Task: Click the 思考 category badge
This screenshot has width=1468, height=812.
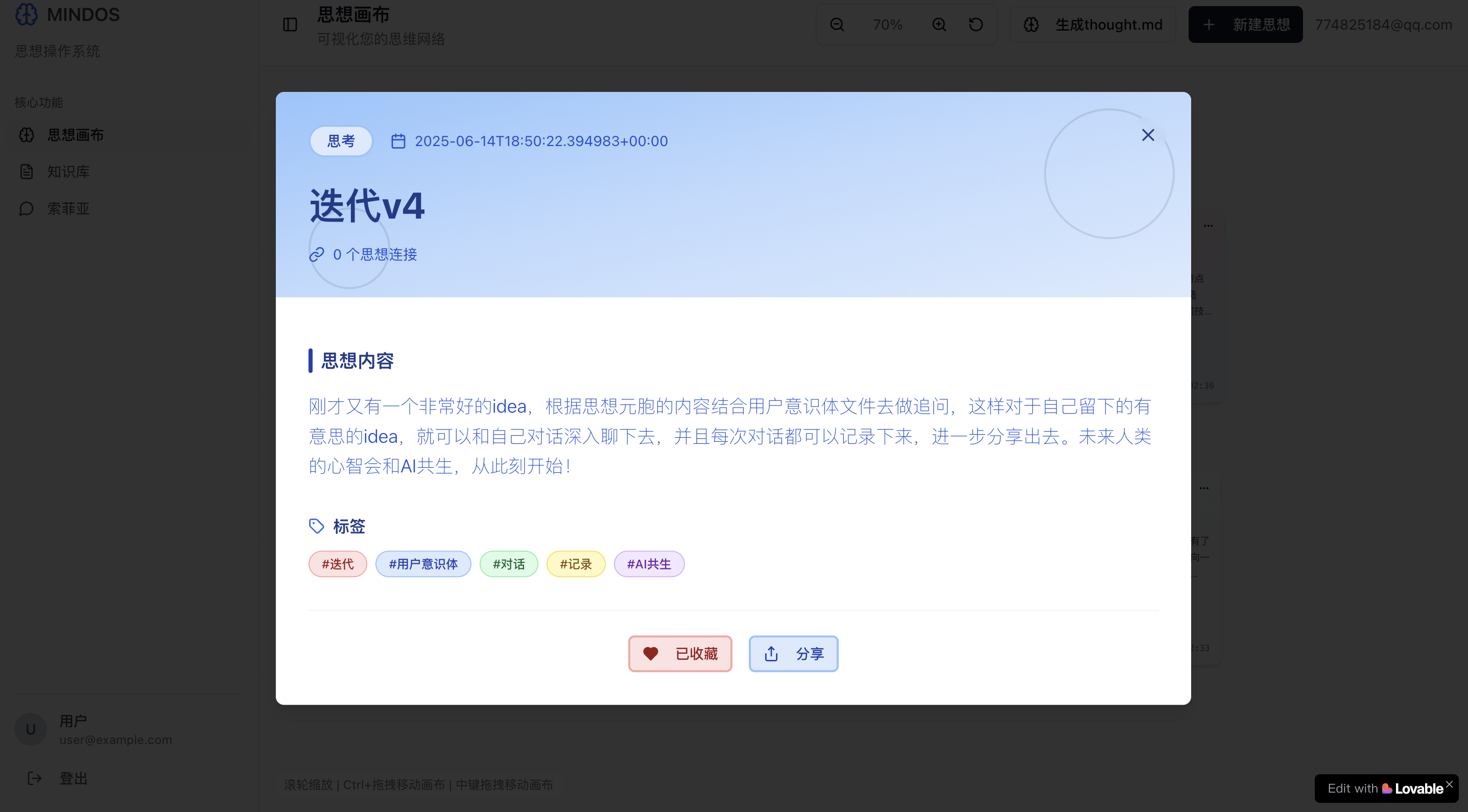Action: pyautogui.click(x=341, y=141)
